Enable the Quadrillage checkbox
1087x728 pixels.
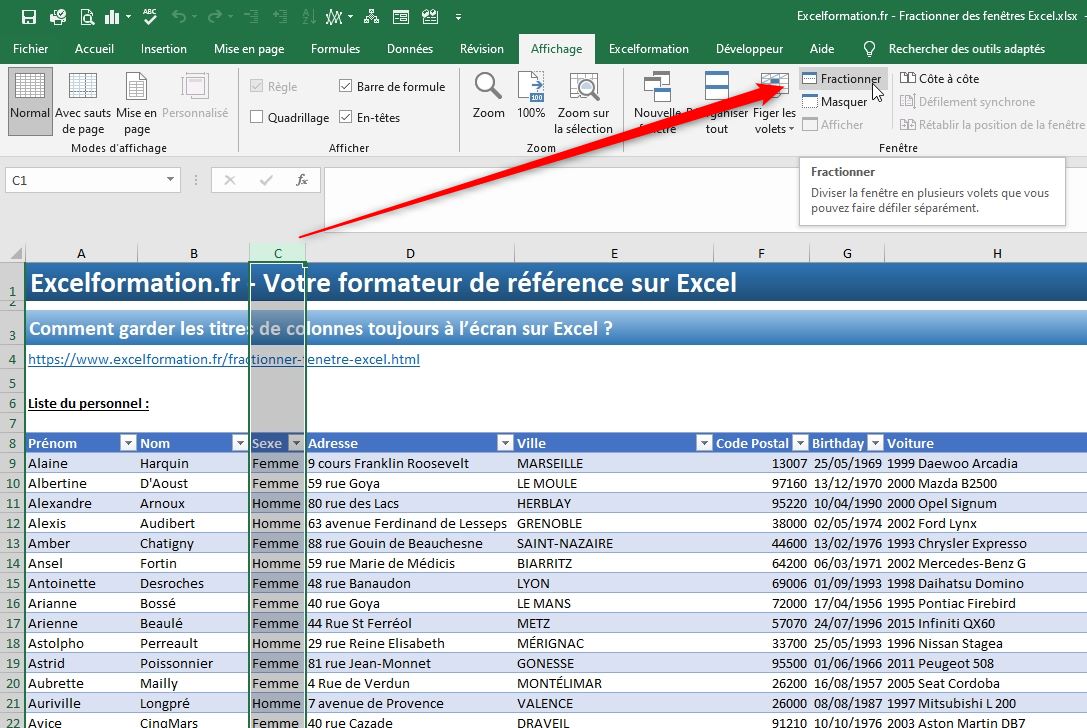point(258,117)
